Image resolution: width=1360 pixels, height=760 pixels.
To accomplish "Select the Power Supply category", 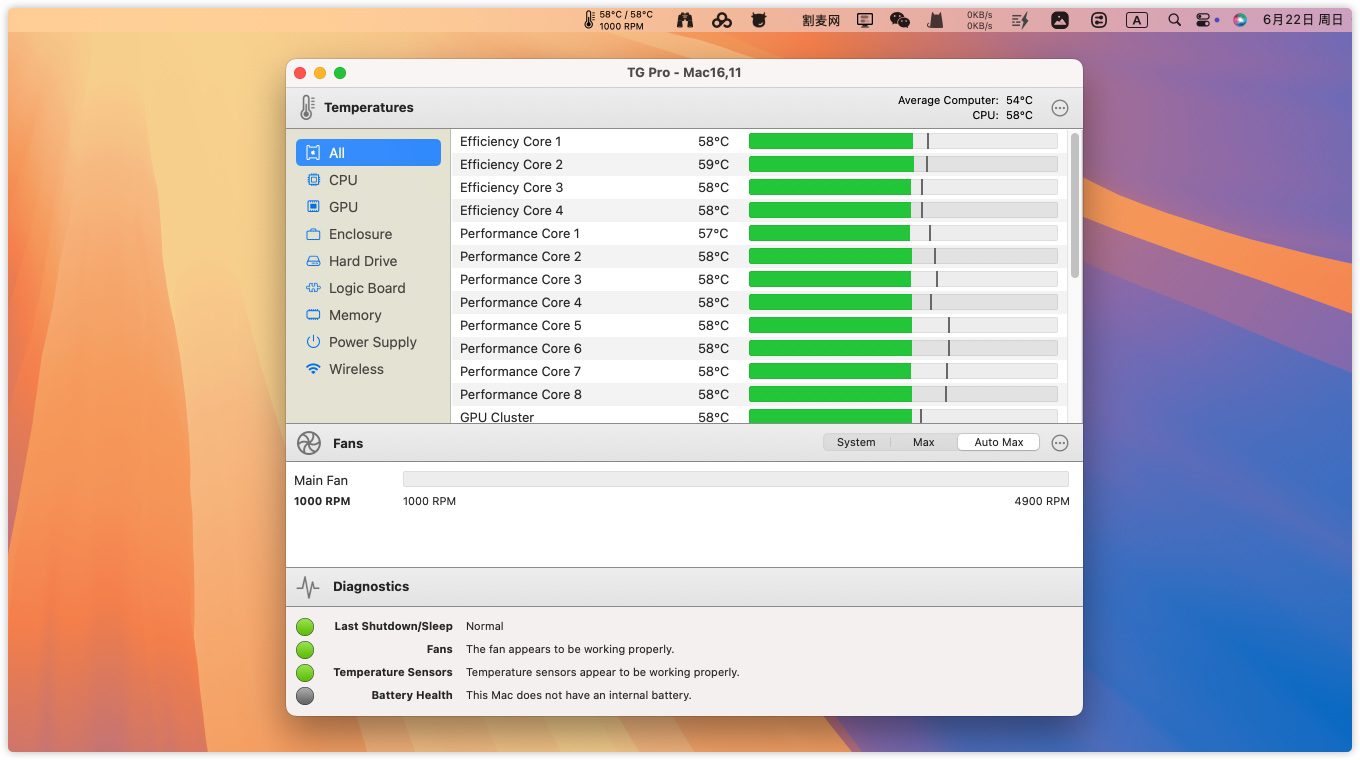I will 368,342.
